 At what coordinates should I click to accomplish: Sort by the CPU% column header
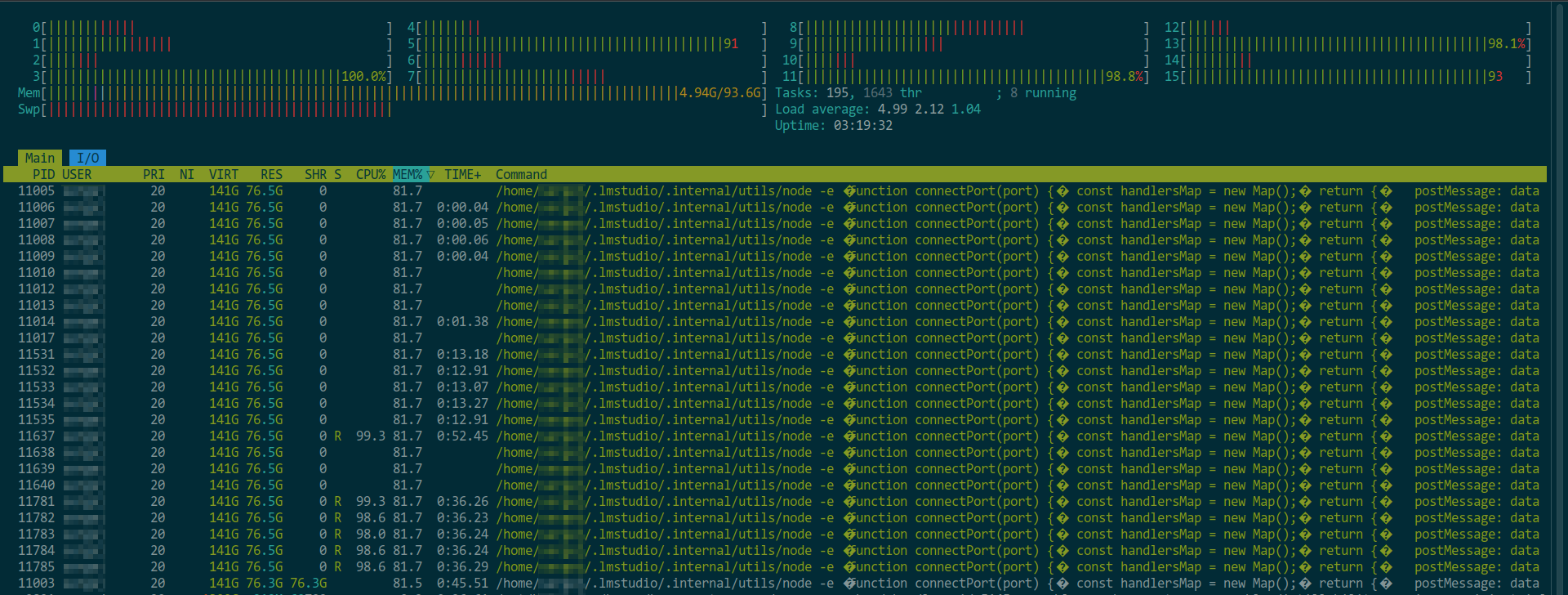[x=371, y=174]
